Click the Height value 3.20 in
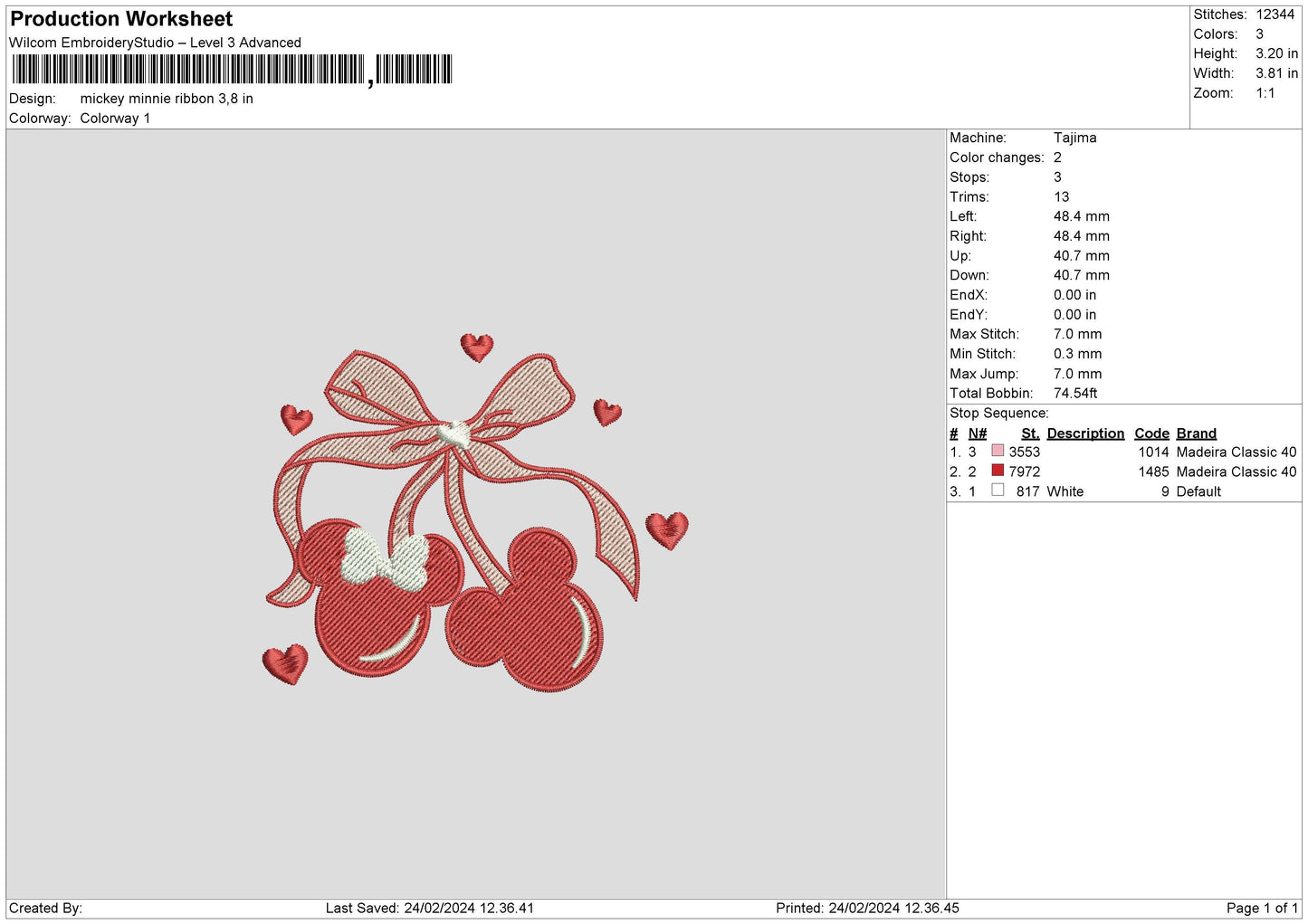Screen dimensions: 1308x924 1276,53
